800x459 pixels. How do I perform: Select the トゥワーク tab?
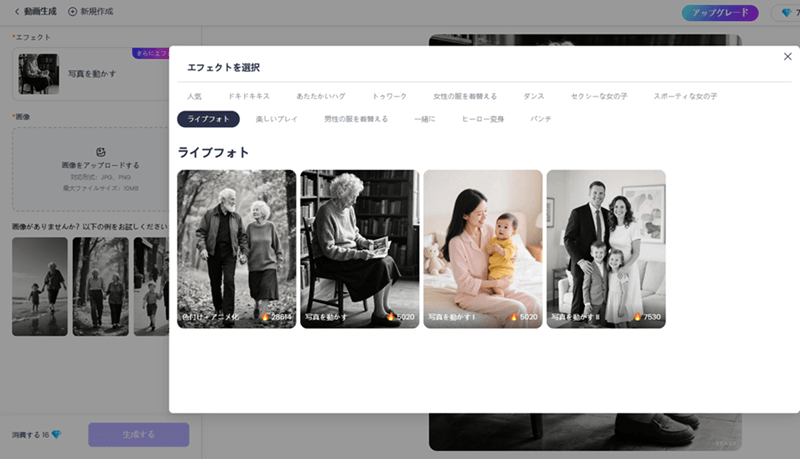click(x=389, y=96)
